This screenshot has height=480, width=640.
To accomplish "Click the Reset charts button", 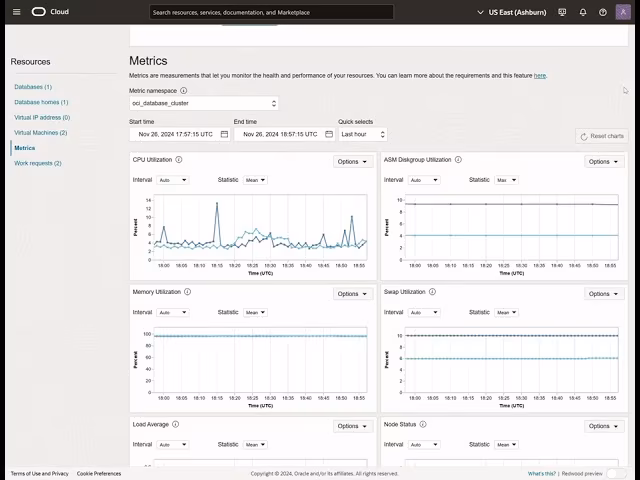I will click(602, 136).
